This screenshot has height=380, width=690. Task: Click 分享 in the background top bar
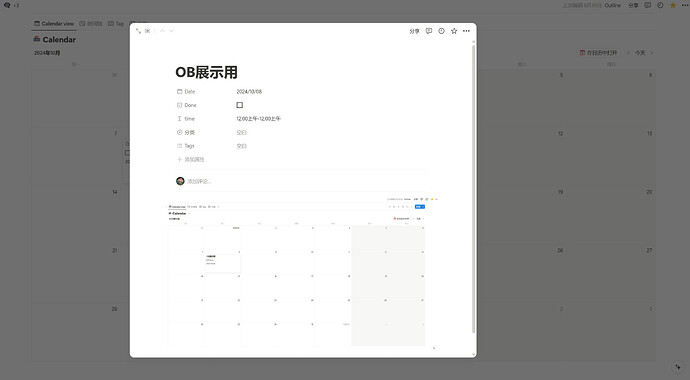click(x=633, y=5)
